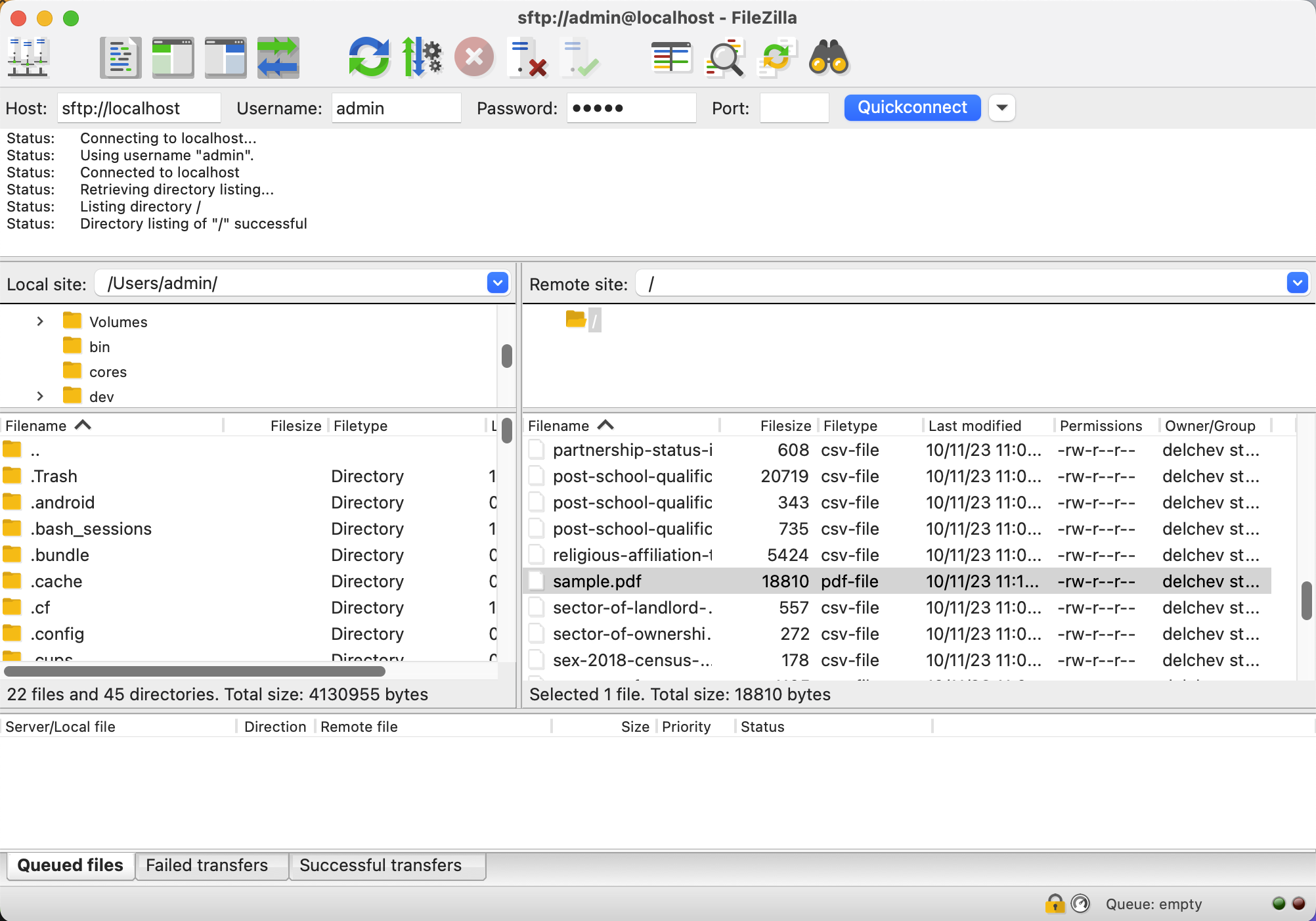Image resolution: width=1316 pixels, height=921 pixels.
Task: Select the .Trash directory in the local list
Action: [248, 476]
